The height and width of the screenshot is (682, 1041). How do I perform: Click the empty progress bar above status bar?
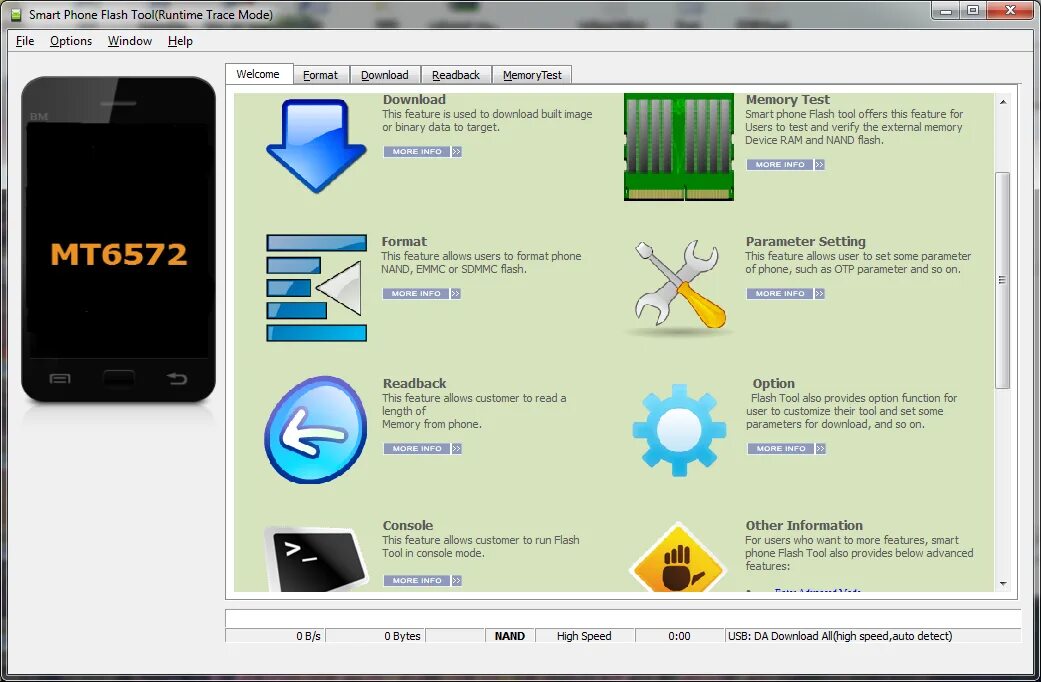[623, 618]
